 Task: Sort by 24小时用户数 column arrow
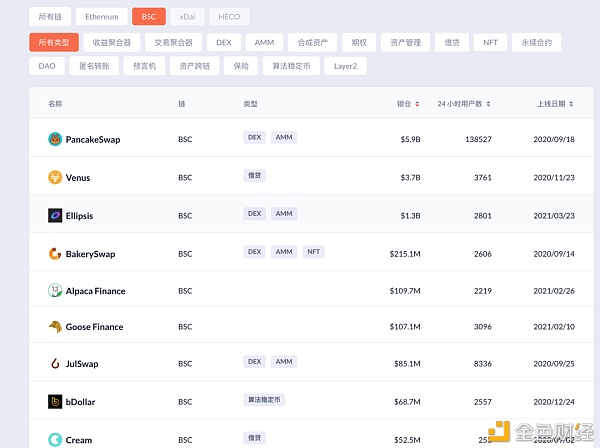click(488, 104)
